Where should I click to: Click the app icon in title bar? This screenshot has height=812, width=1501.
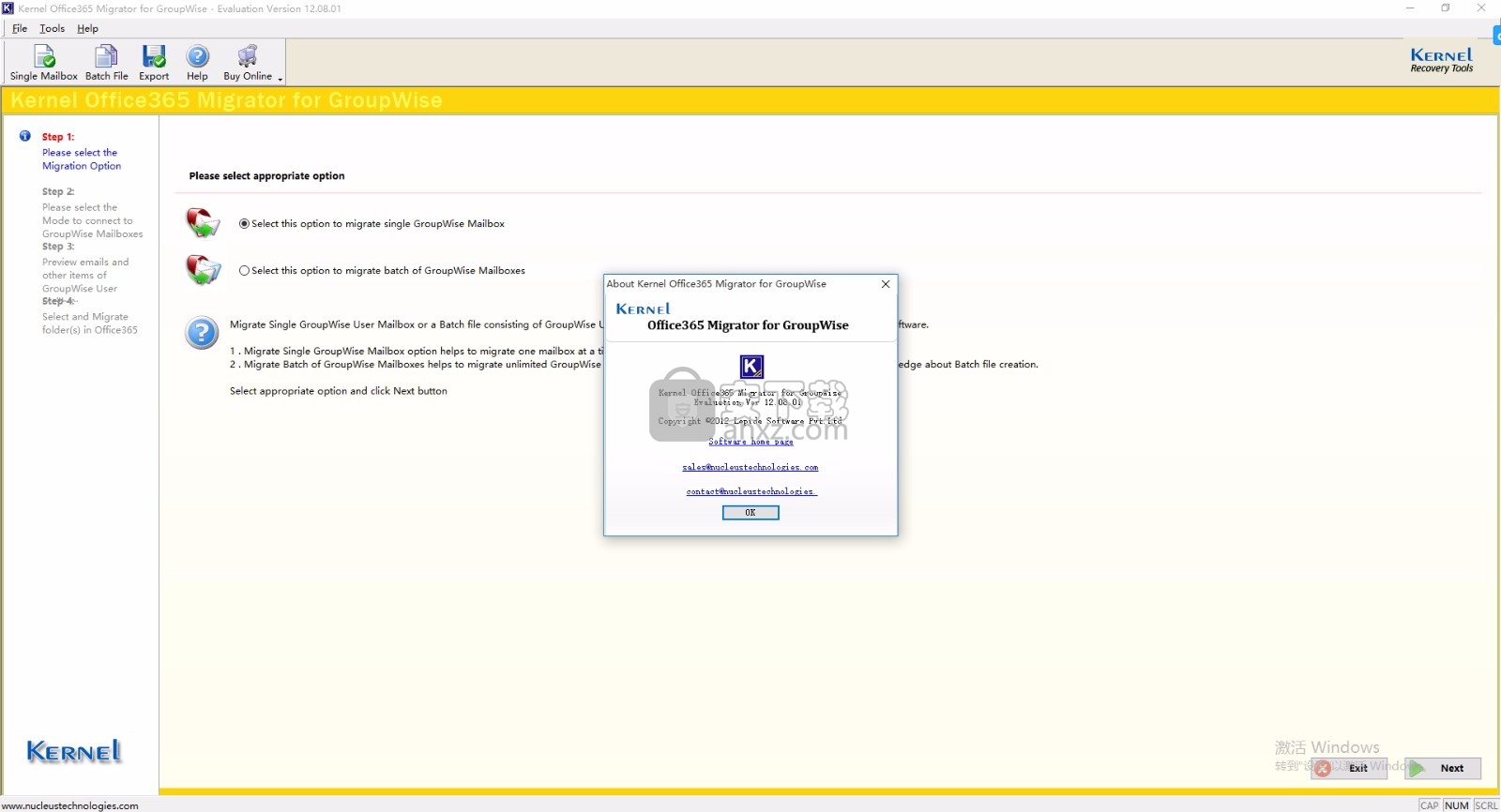(8, 8)
